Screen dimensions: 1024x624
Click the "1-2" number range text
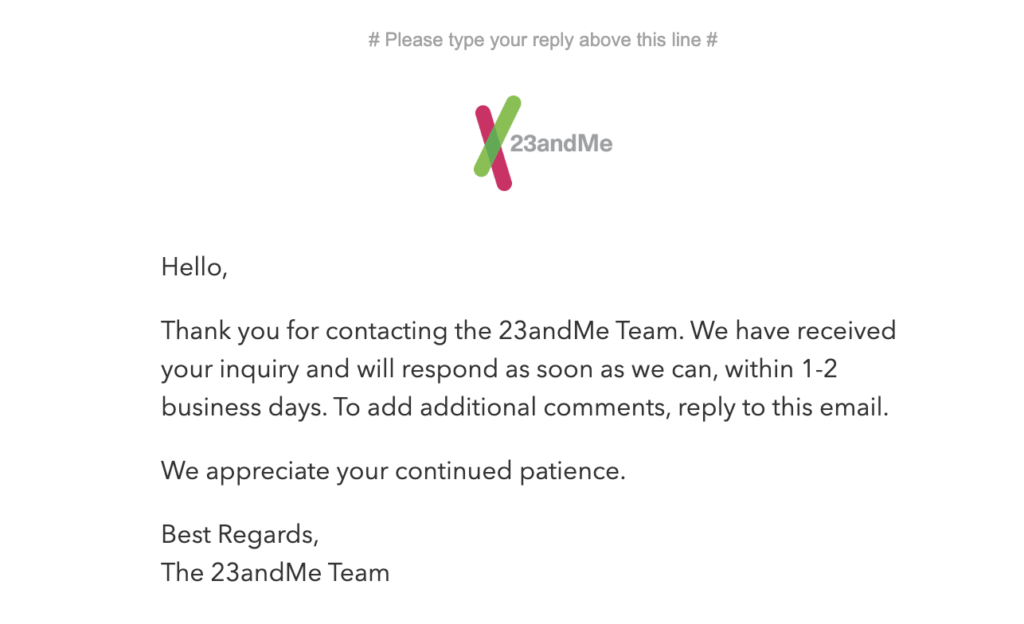click(x=820, y=369)
